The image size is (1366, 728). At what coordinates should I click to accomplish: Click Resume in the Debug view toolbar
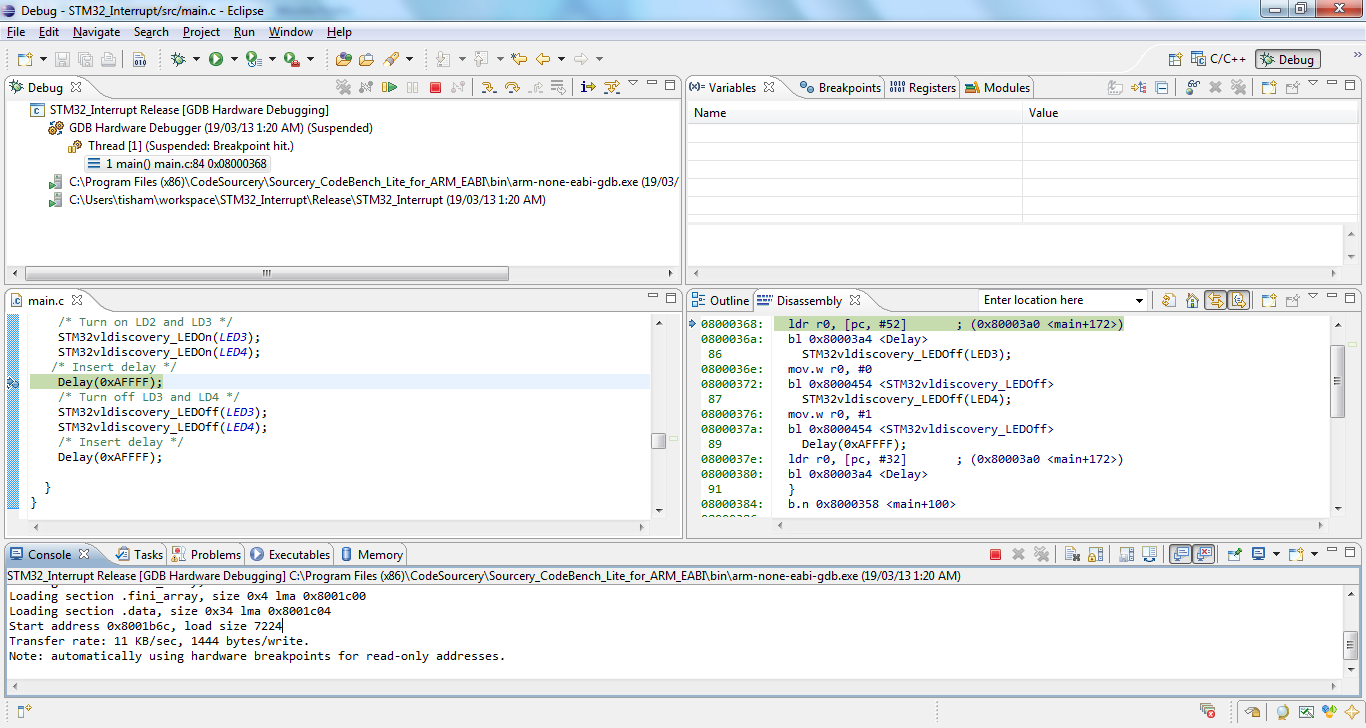390,88
